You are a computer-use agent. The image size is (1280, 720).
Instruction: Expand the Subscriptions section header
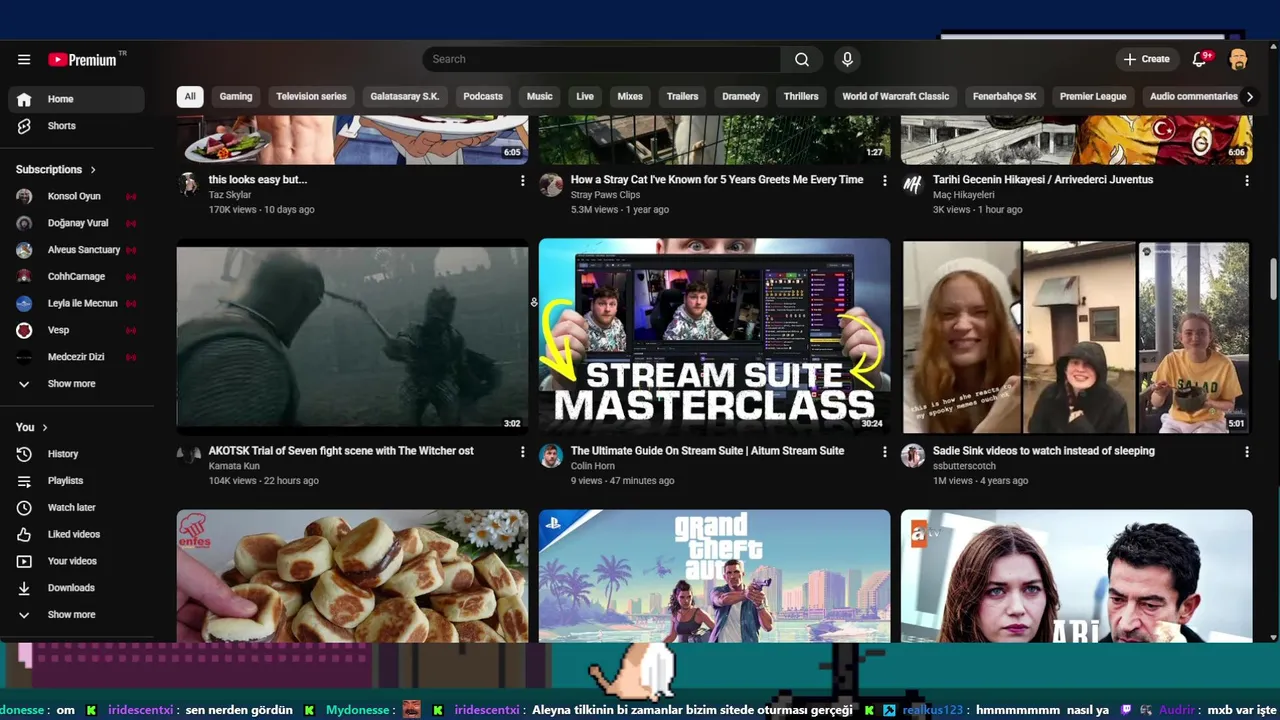click(56, 170)
